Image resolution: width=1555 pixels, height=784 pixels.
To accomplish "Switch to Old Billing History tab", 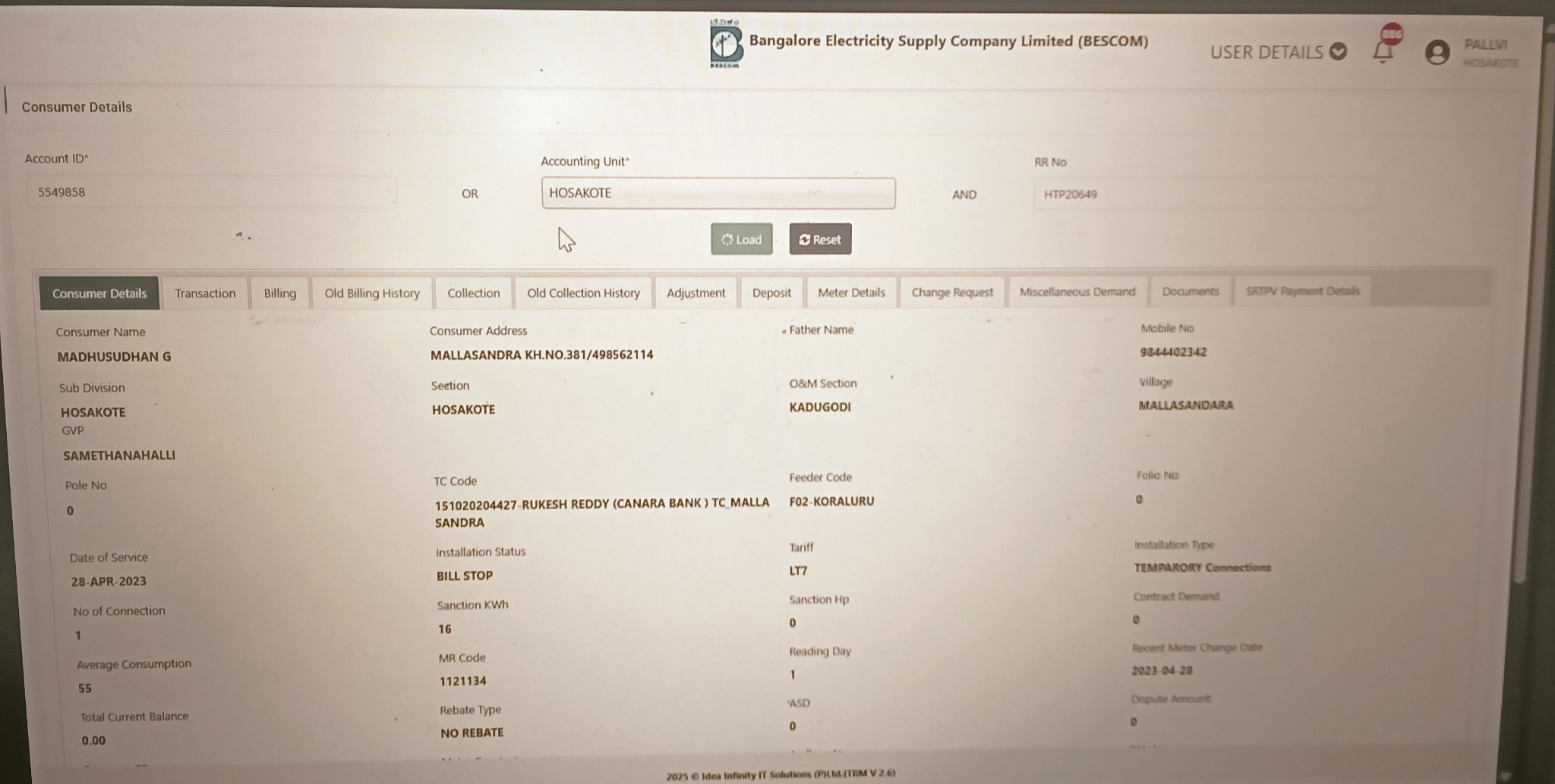I will click(x=372, y=293).
